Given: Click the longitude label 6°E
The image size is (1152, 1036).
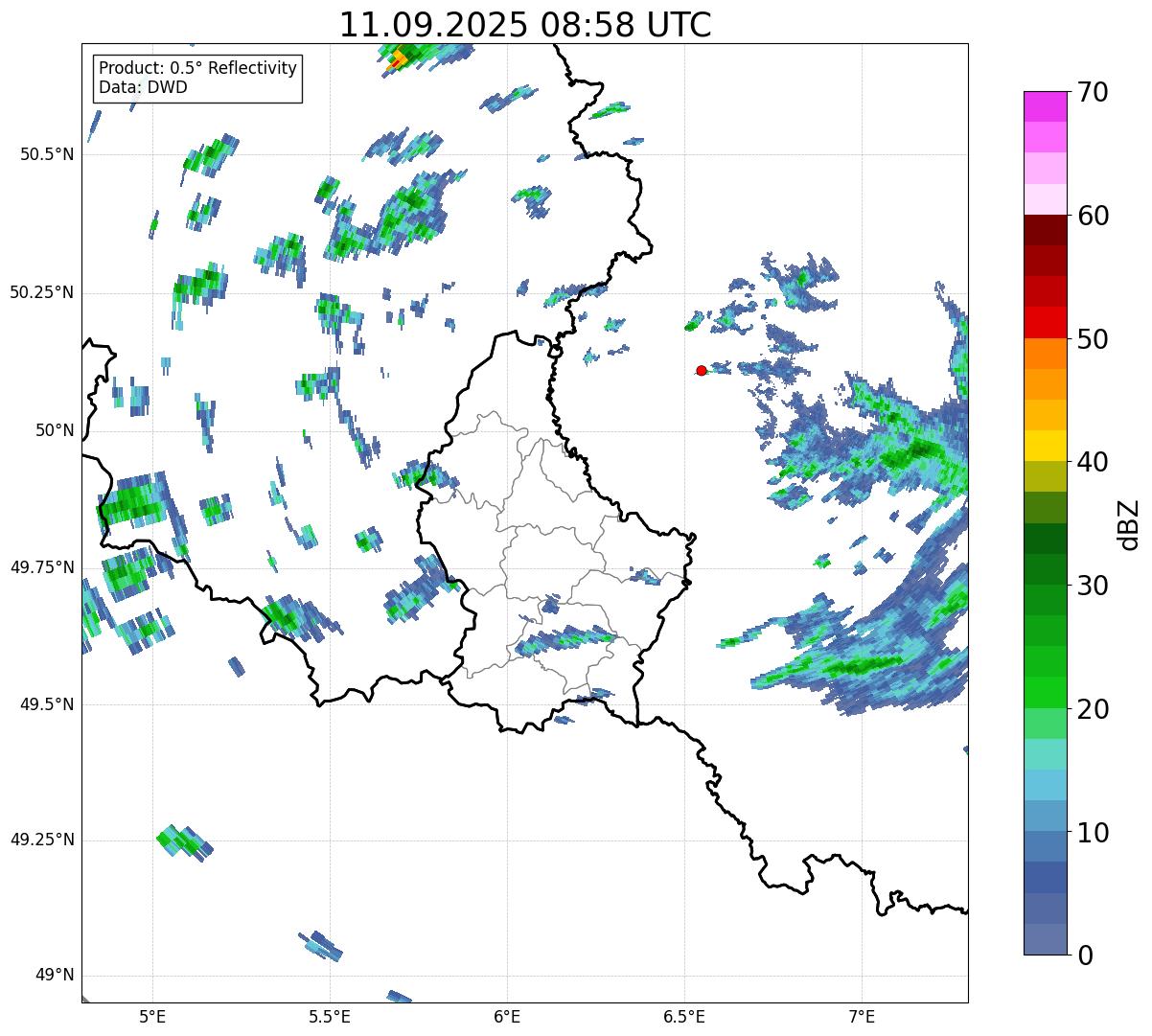Looking at the screenshot, I should tap(507, 1016).
